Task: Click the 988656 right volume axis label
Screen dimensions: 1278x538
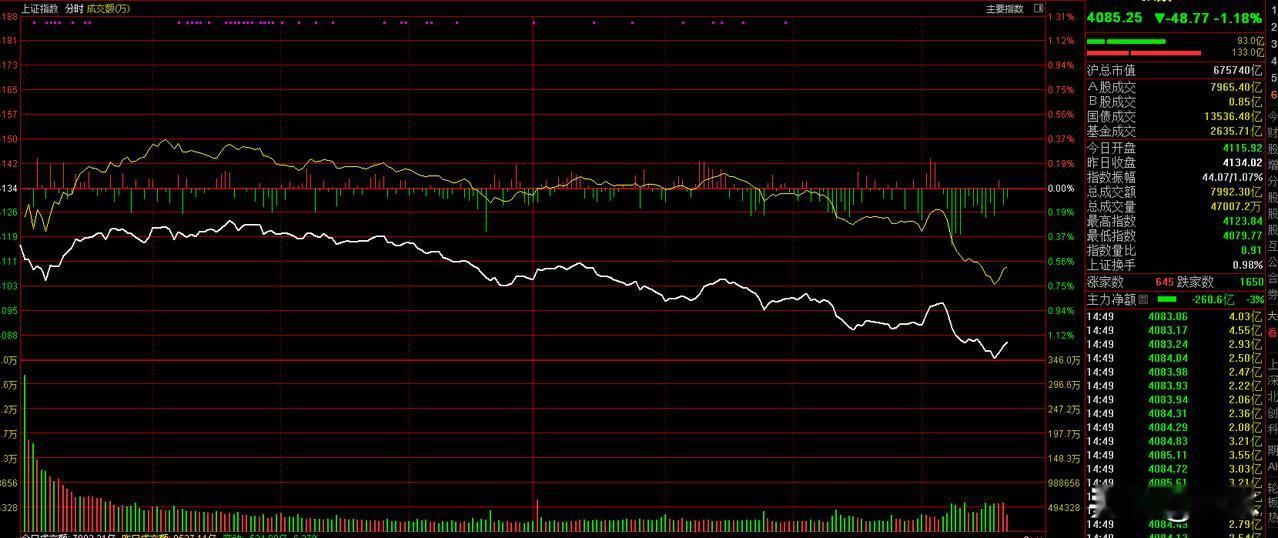Action: pos(1063,483)
